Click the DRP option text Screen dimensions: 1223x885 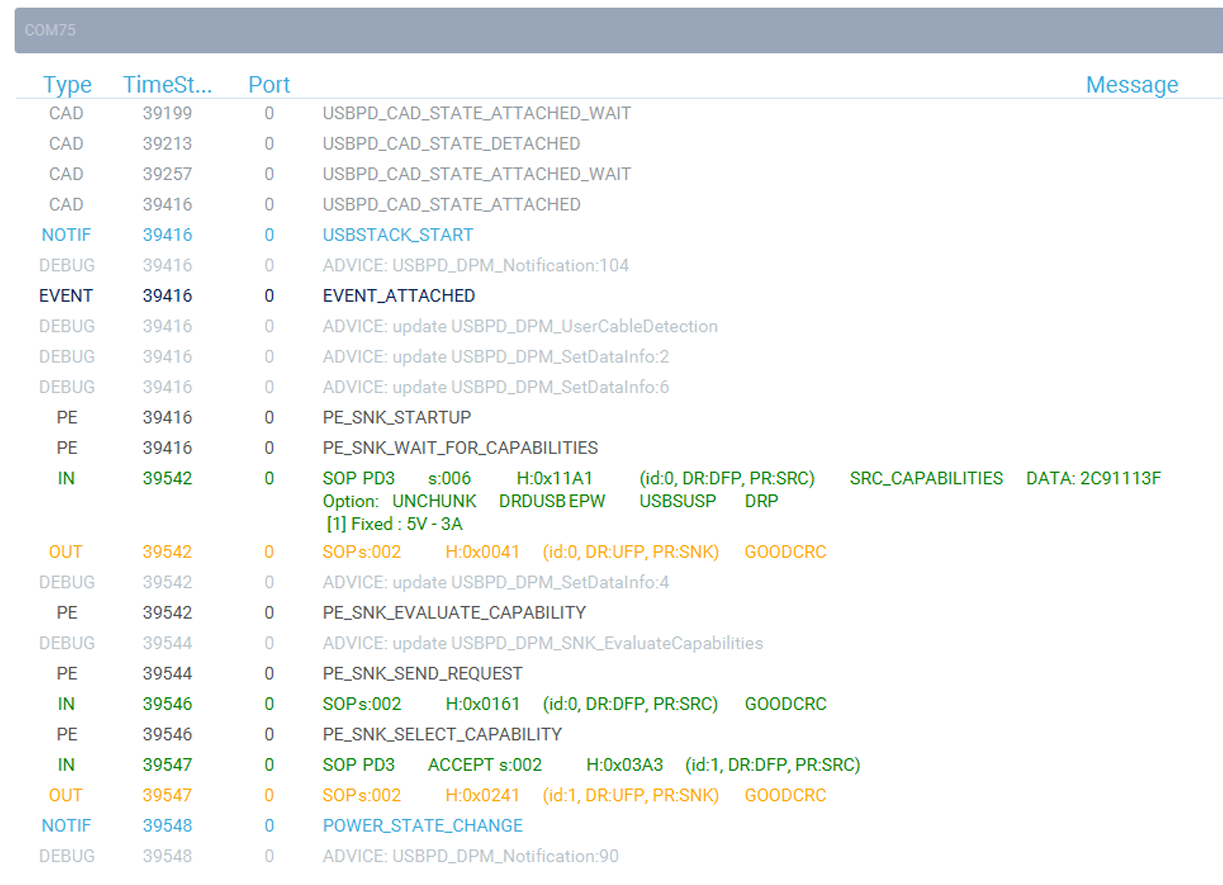coord(762,501)
